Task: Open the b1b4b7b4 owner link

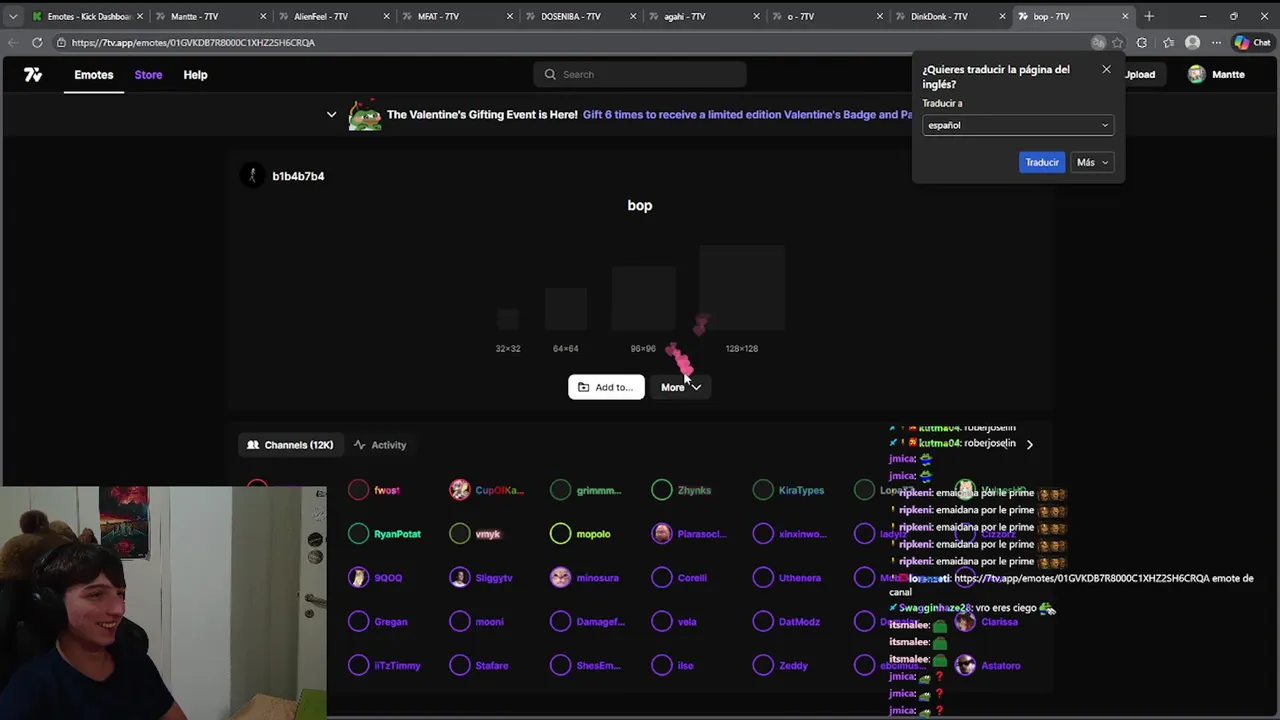Action: click(x=298, y=176)
